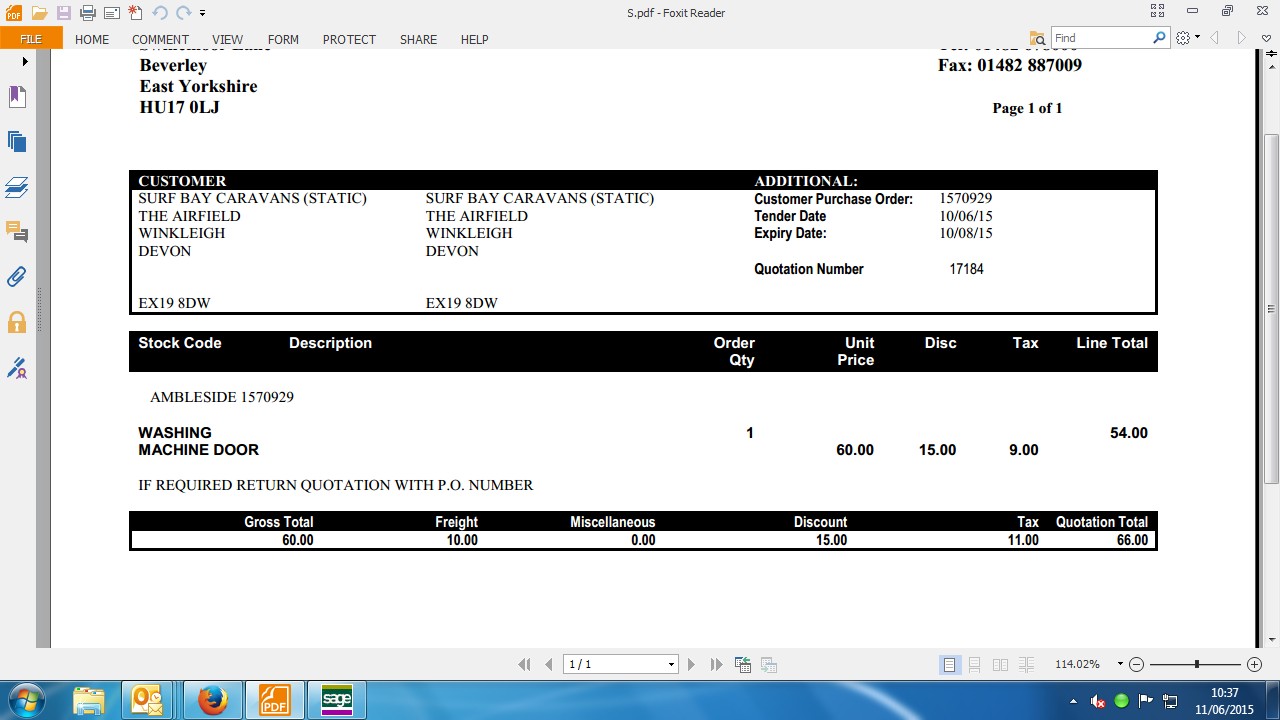Image resolution: width=1280 pixels, height=720 pixels.
Task: Open the Security lock panel
Action: (x=17, y=322)
